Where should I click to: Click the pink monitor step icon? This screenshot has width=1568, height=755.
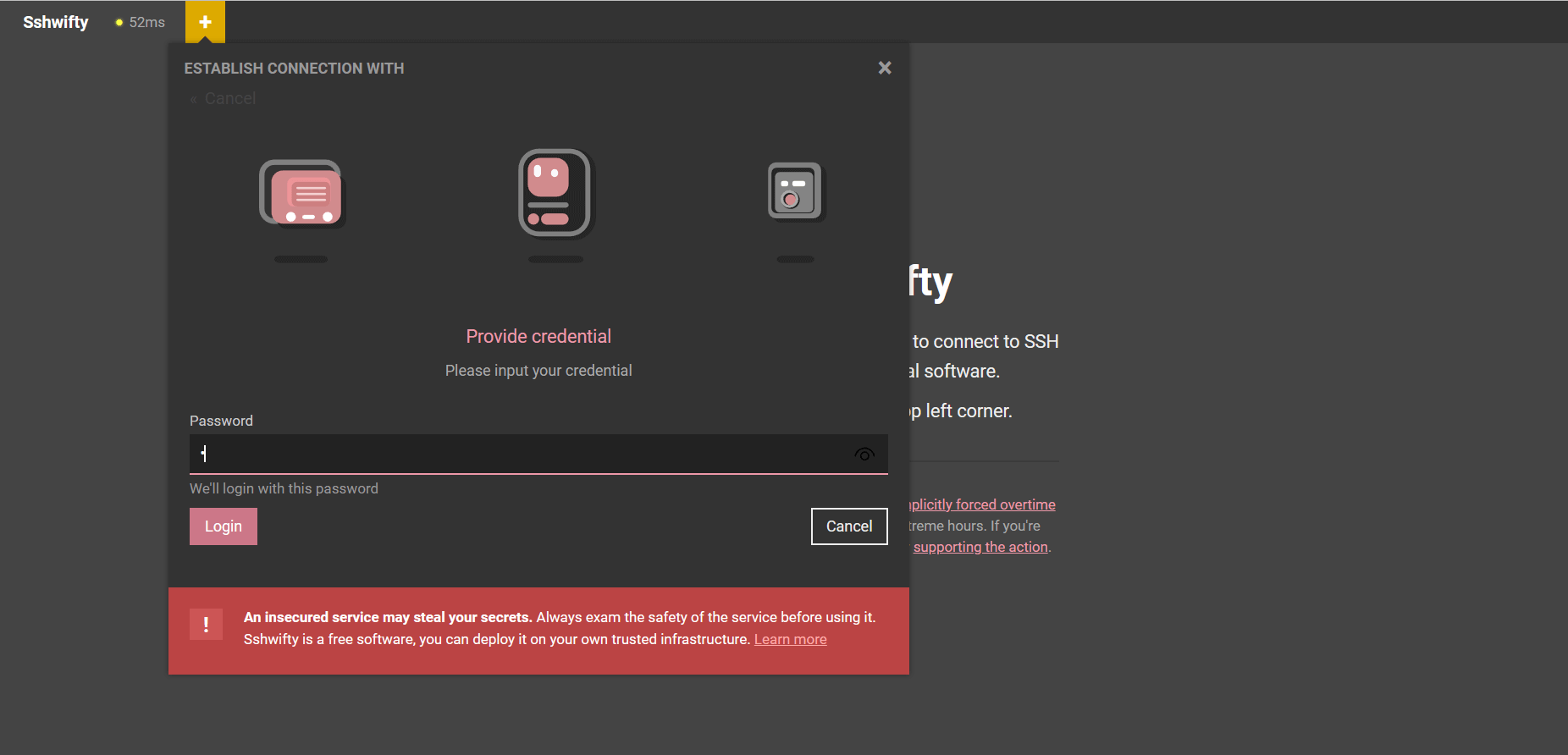[x=301, y=194]
